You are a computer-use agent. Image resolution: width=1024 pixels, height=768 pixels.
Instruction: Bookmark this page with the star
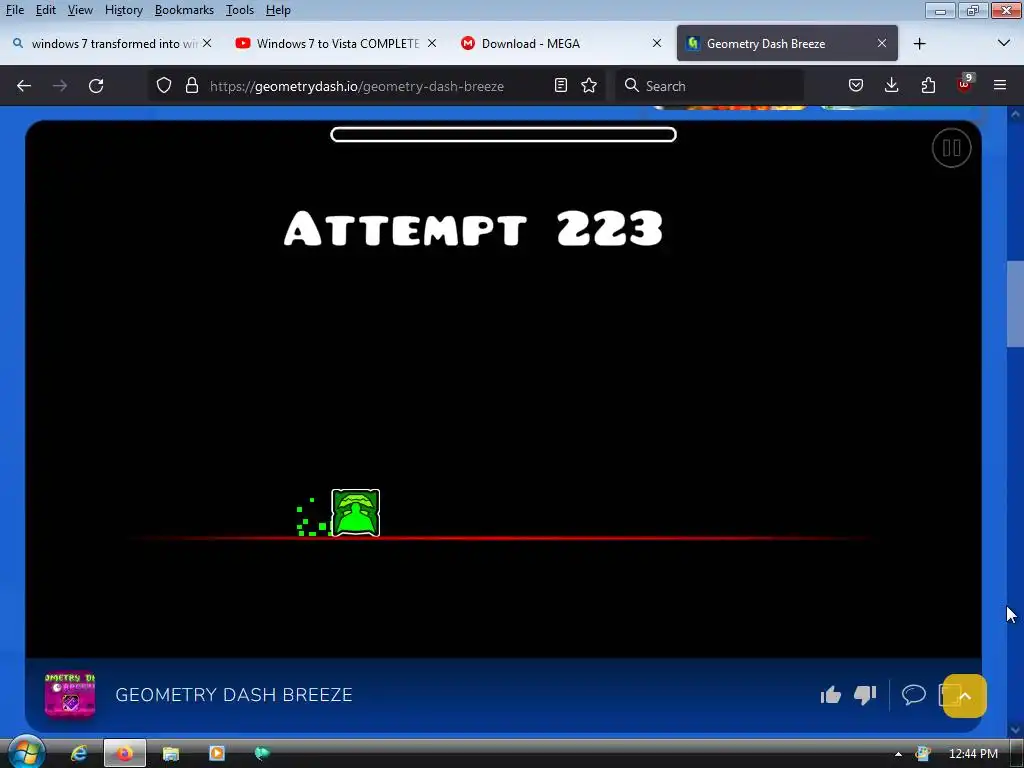(x=589, y=86)
